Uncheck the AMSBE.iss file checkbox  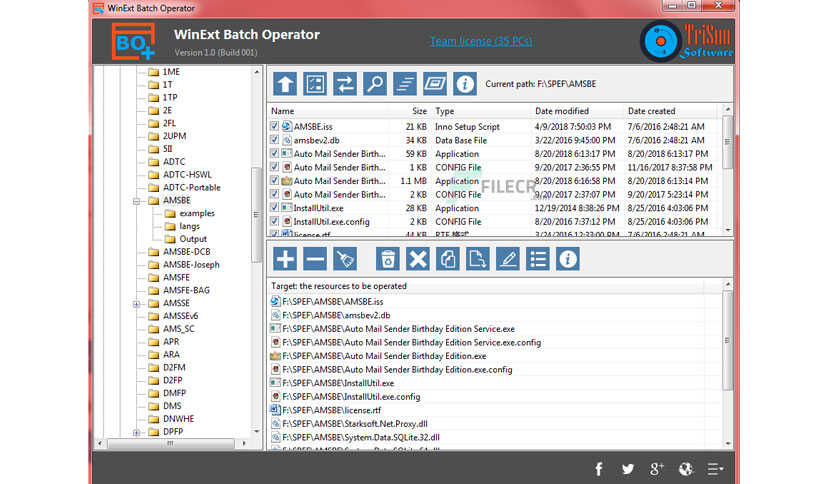(274, 126)
